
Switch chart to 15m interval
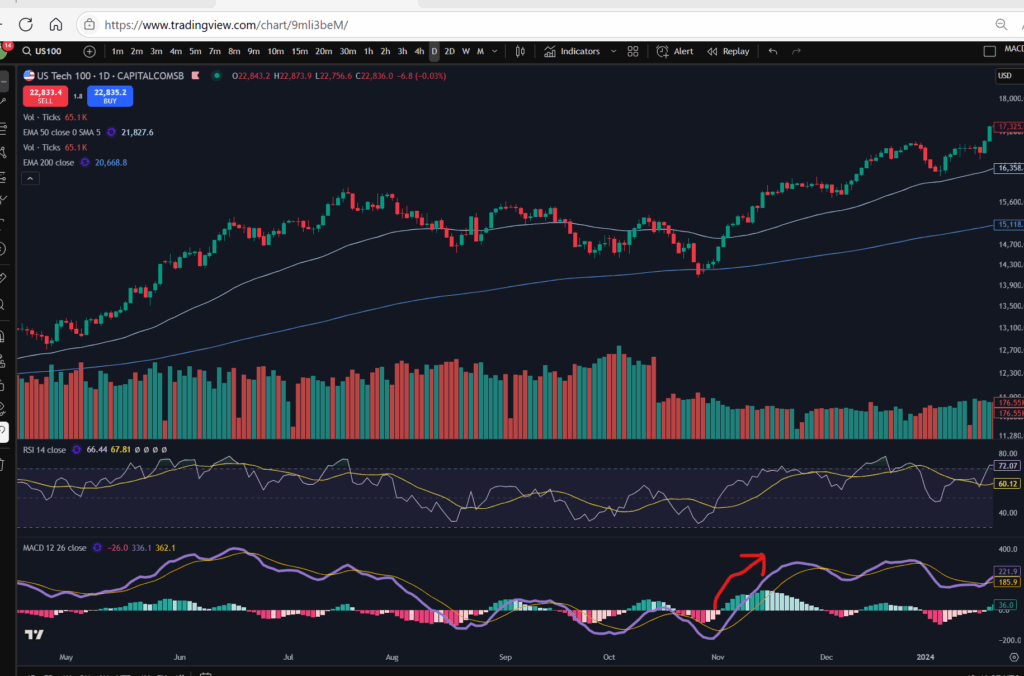(300, 51)
